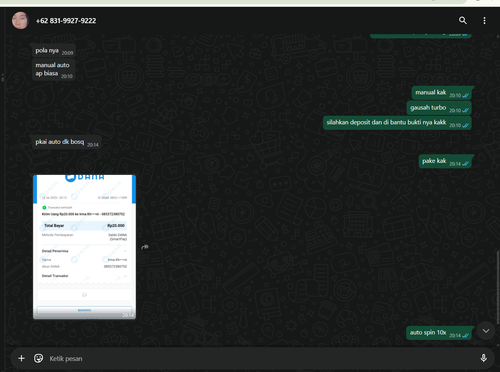The width and height of the screenshot is (500, 372).
Task: Jump to latest messages with down chevron
Action: click(486, 331)
